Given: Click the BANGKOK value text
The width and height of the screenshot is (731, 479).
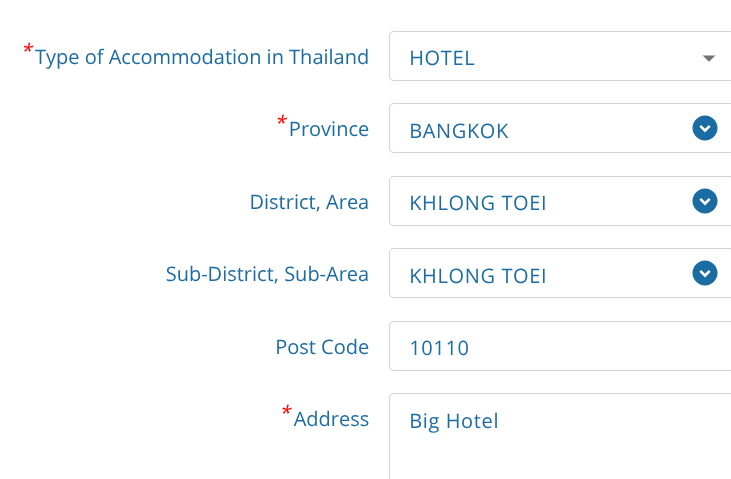Looking at the screenshot, I should (459, 130).
